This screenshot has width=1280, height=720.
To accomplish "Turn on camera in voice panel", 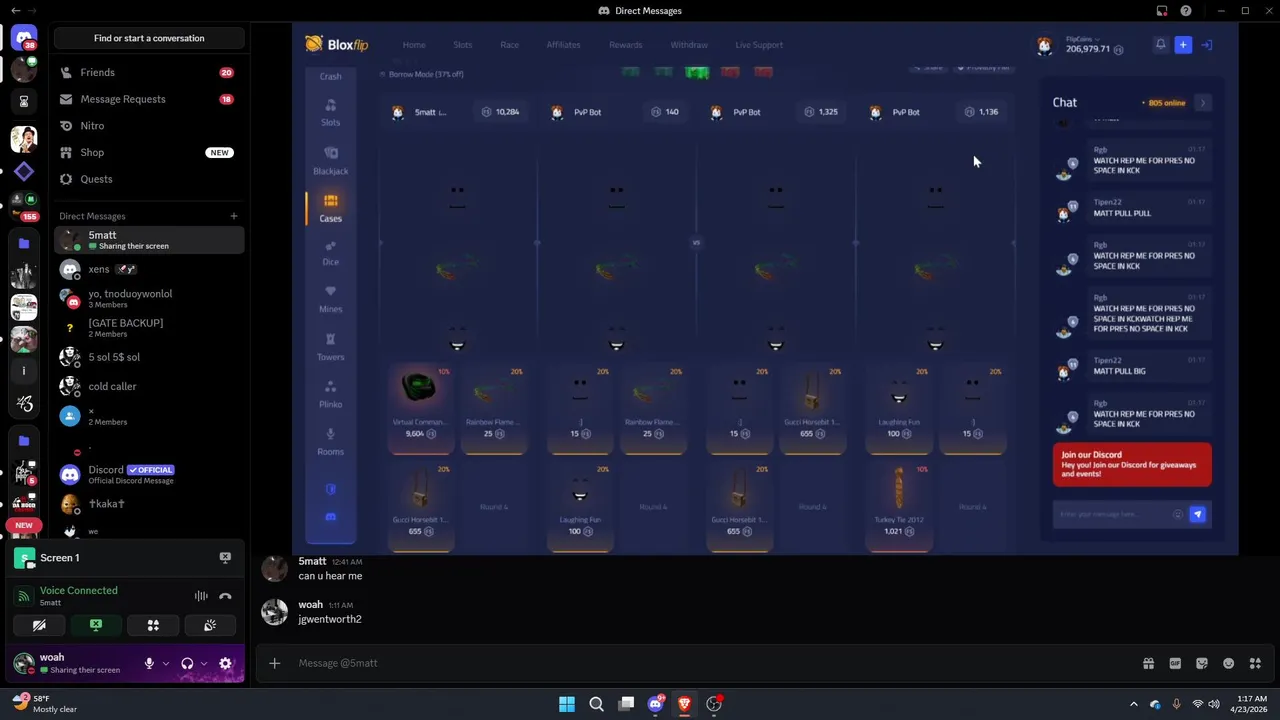I will (x=39, y=625).
